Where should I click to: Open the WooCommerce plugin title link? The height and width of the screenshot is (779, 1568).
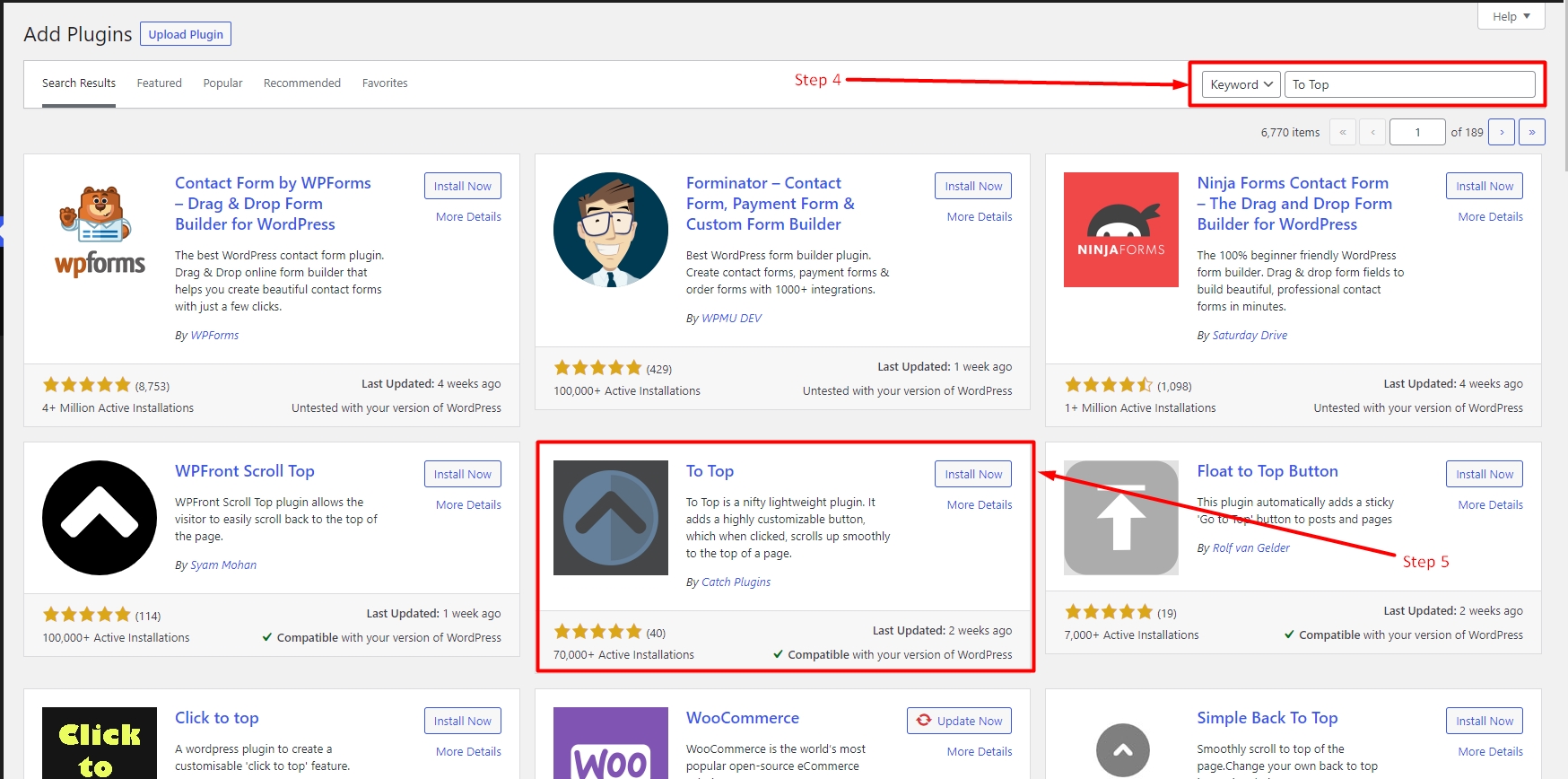pos(743,718)
